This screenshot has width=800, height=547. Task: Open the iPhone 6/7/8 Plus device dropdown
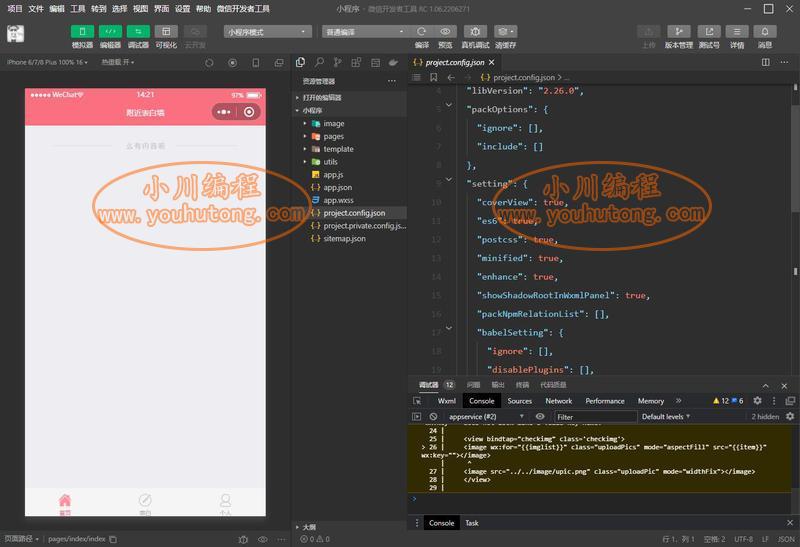(x=47, y=62)
